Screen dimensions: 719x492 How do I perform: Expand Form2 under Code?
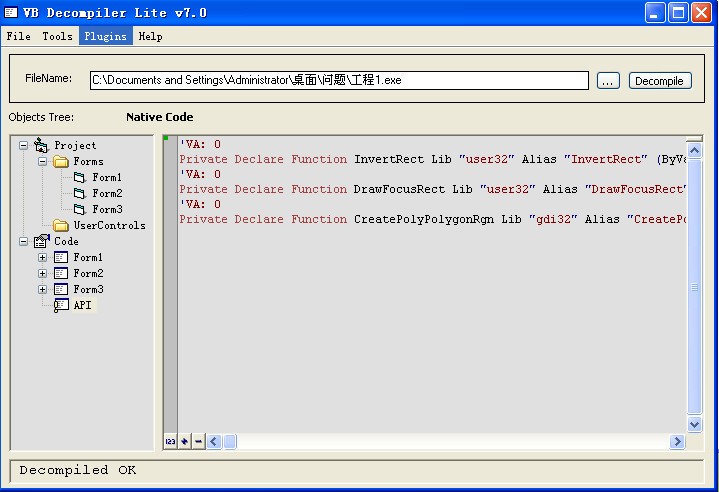click(42, 274)
